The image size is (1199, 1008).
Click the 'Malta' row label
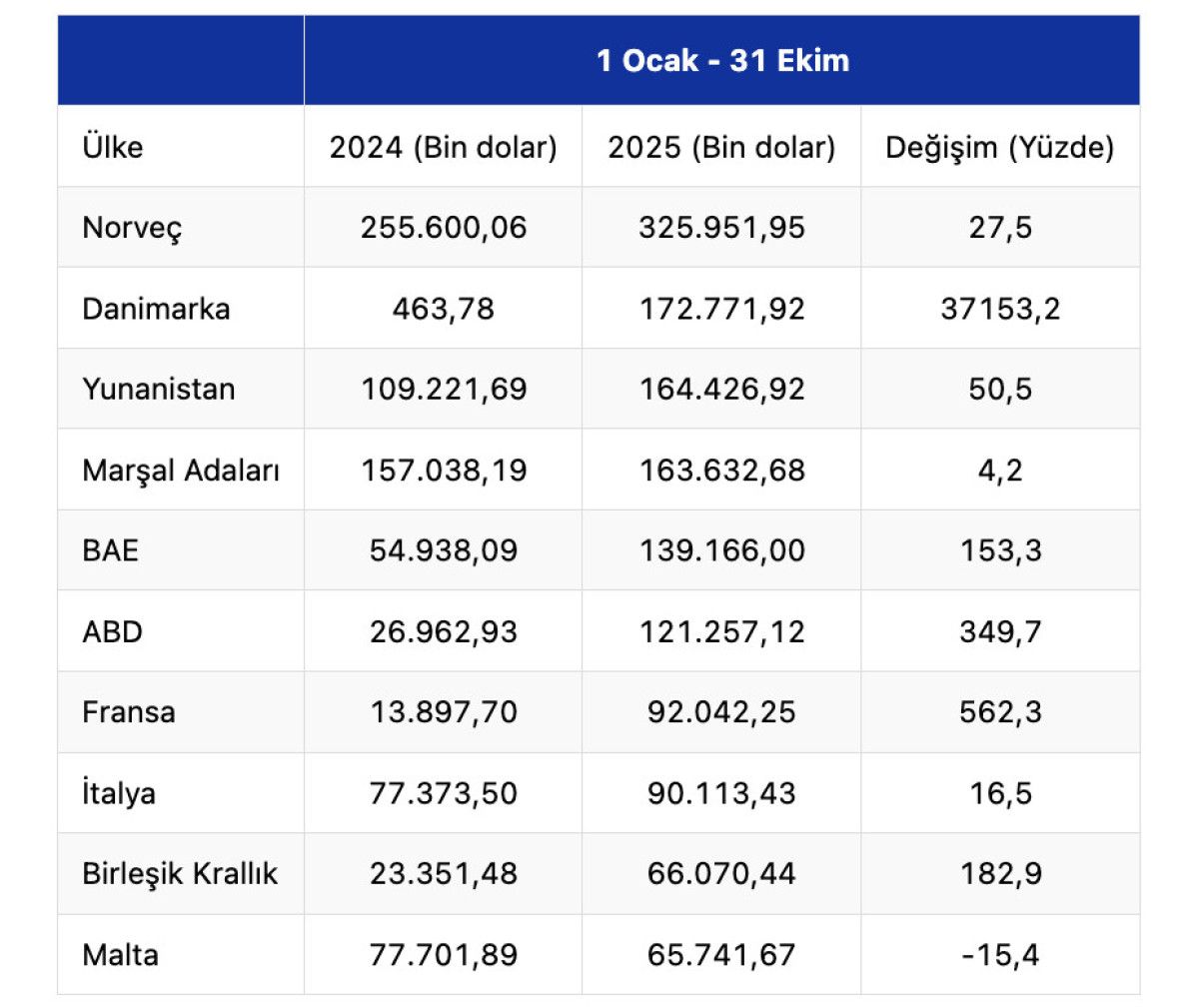(x=121, y=955)
